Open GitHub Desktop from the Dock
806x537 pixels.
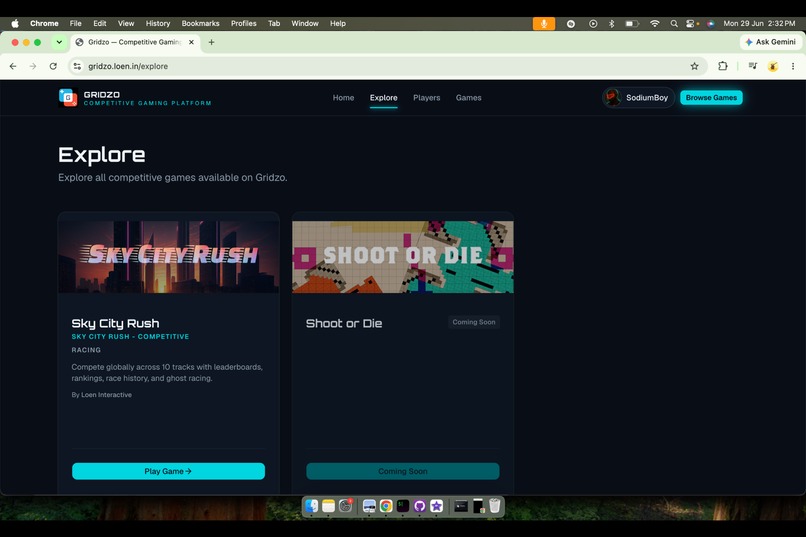point(419,506)
